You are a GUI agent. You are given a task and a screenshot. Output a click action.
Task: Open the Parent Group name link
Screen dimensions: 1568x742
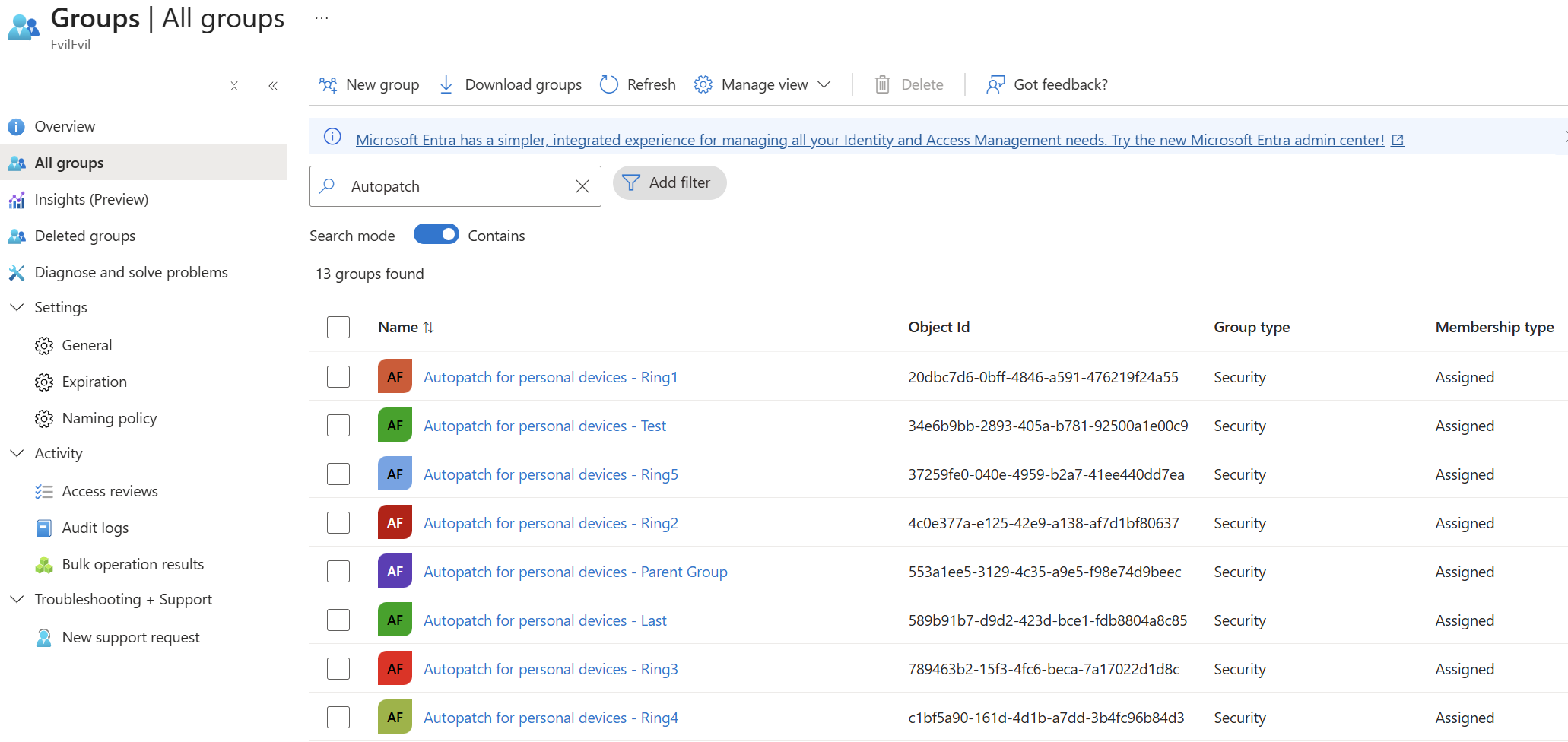pos(576,572)
